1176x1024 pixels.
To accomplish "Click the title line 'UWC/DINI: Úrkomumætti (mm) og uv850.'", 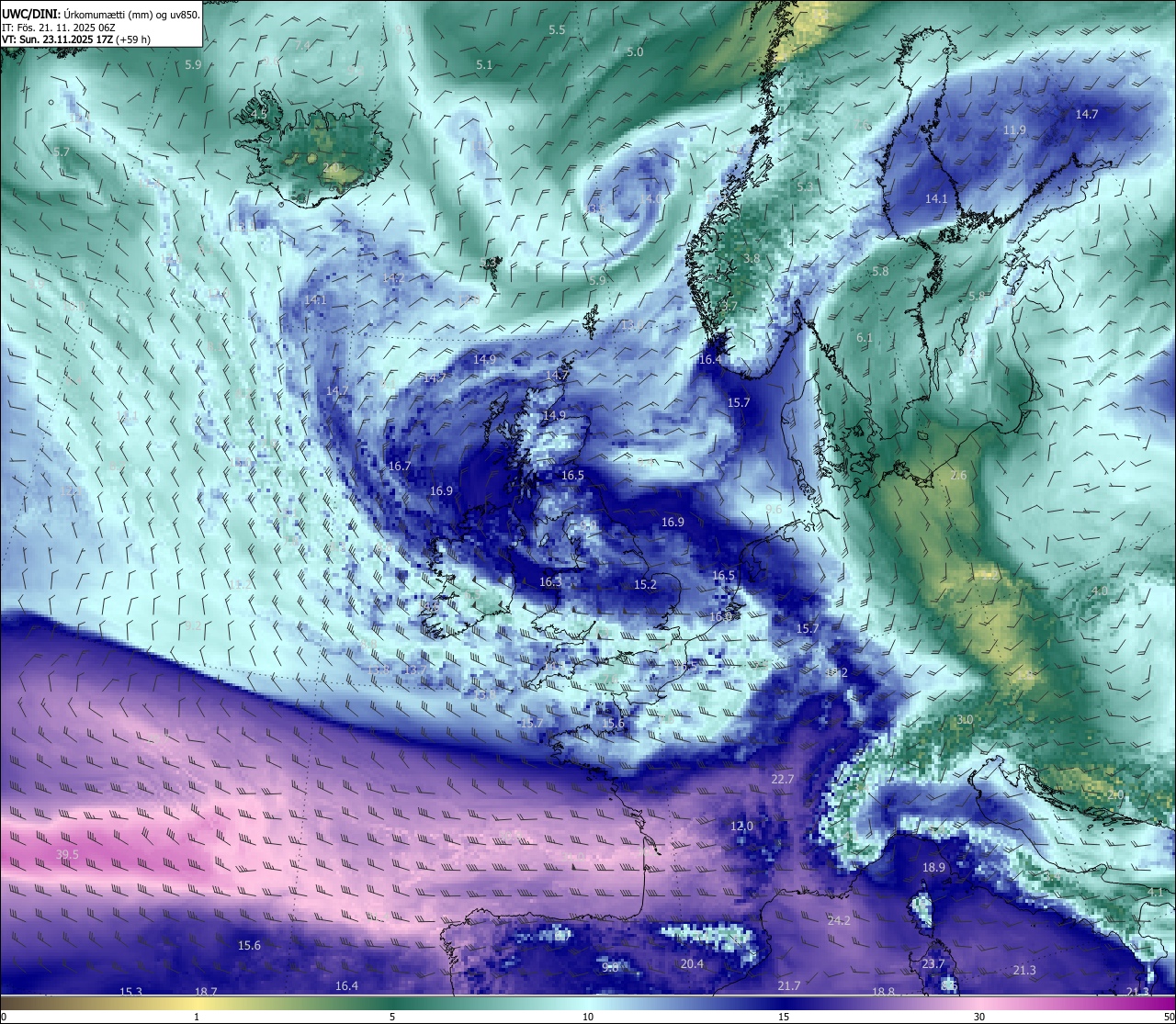I will coord(101,15).
